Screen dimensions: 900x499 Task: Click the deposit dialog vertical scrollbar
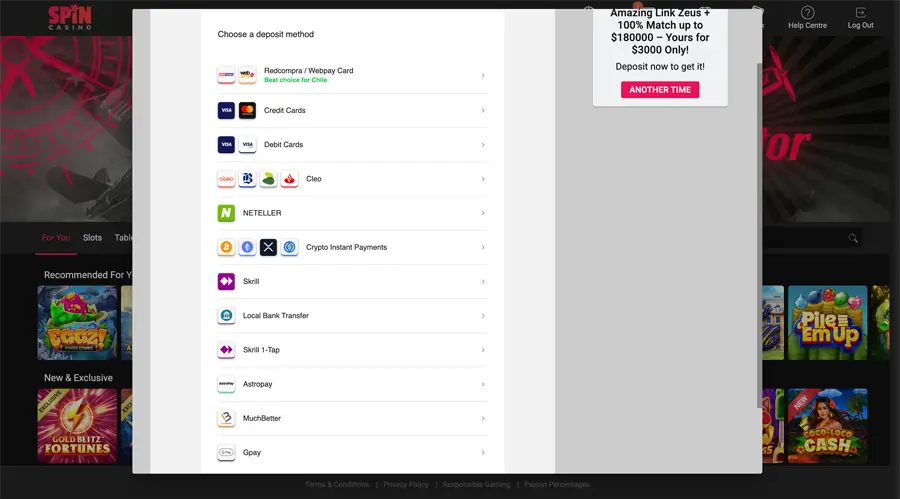pos(759,235)
